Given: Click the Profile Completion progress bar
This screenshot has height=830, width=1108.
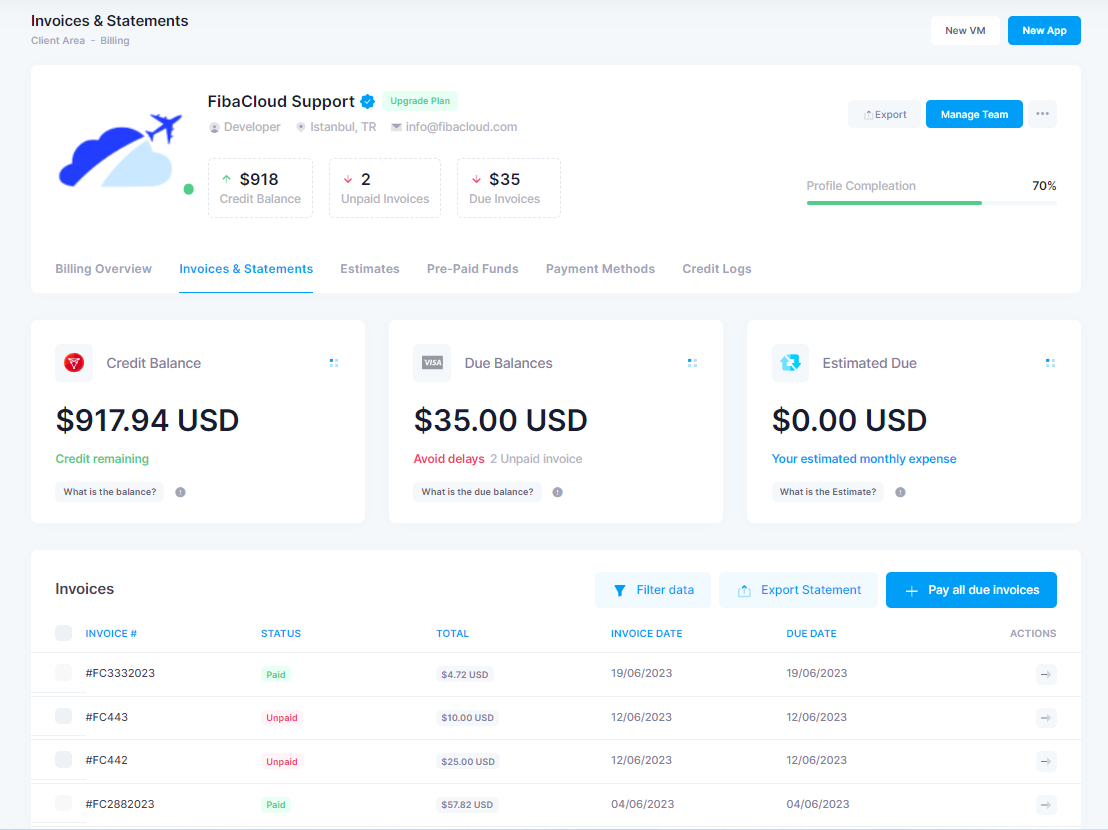Looking at the screenshot, I should pos(932,203).
